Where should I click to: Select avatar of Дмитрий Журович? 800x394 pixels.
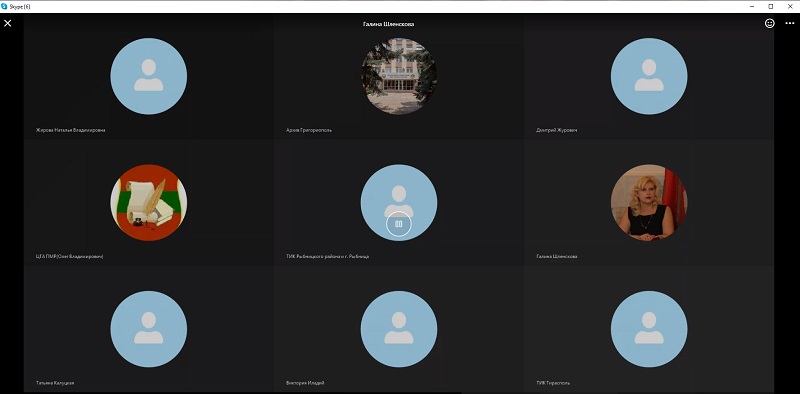649,76
